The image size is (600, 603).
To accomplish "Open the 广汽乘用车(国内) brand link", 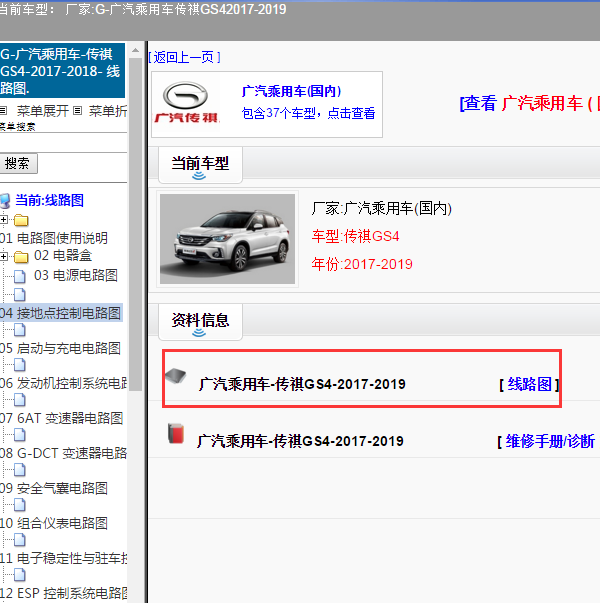I will tap(291, 91).
